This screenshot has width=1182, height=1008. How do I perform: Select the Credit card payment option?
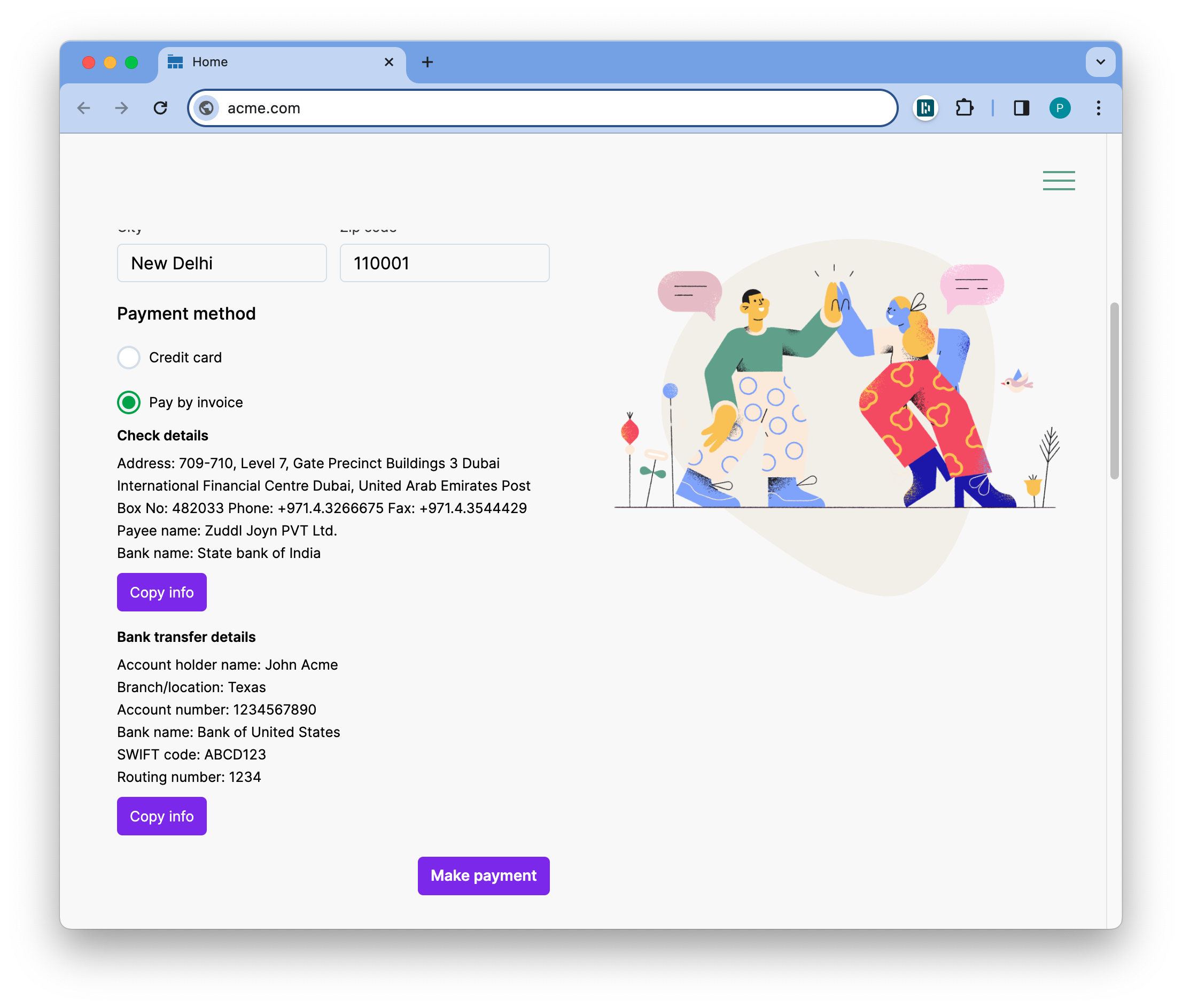129,358
